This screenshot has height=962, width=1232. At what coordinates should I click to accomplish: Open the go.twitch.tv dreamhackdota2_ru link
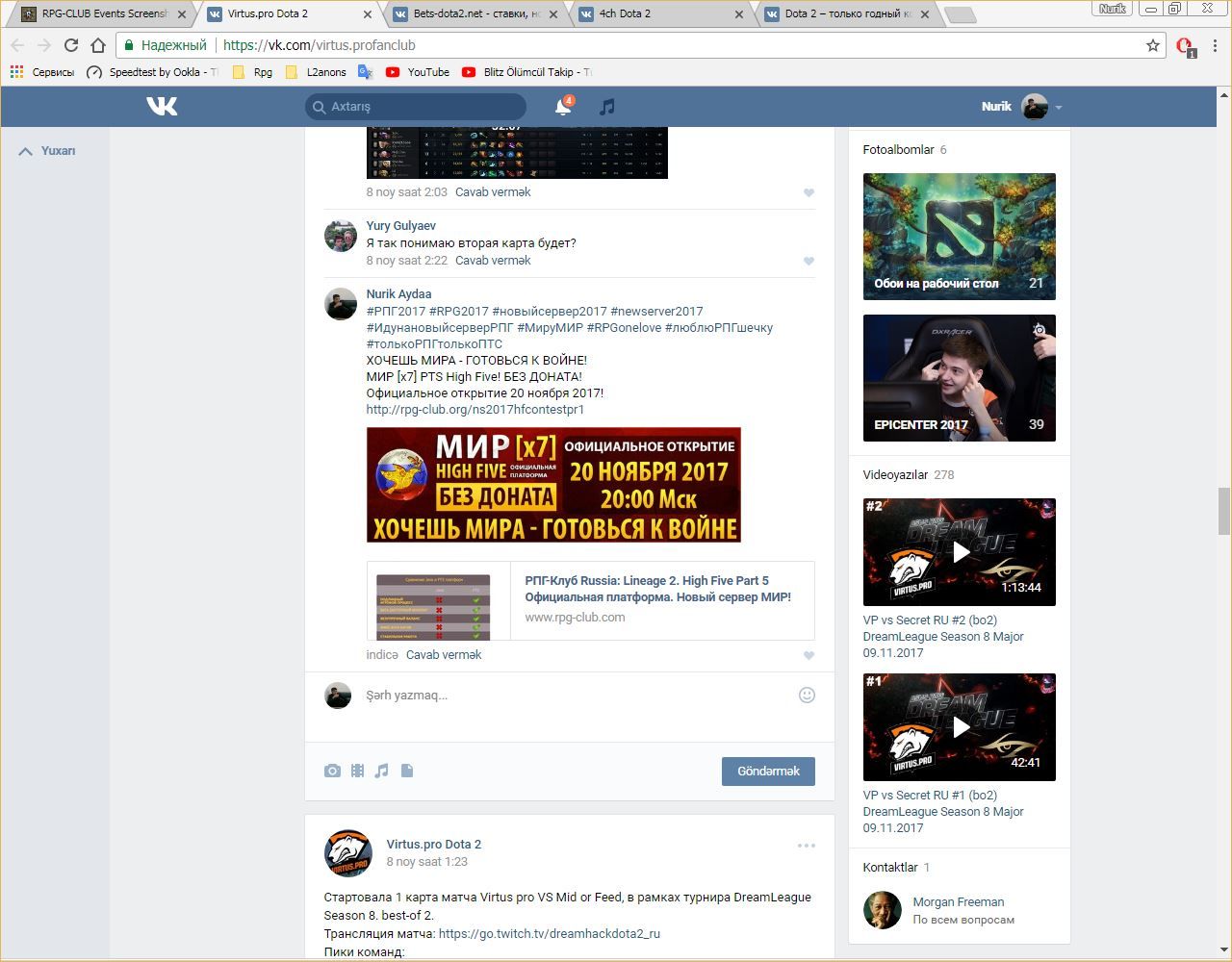point(550,934)
